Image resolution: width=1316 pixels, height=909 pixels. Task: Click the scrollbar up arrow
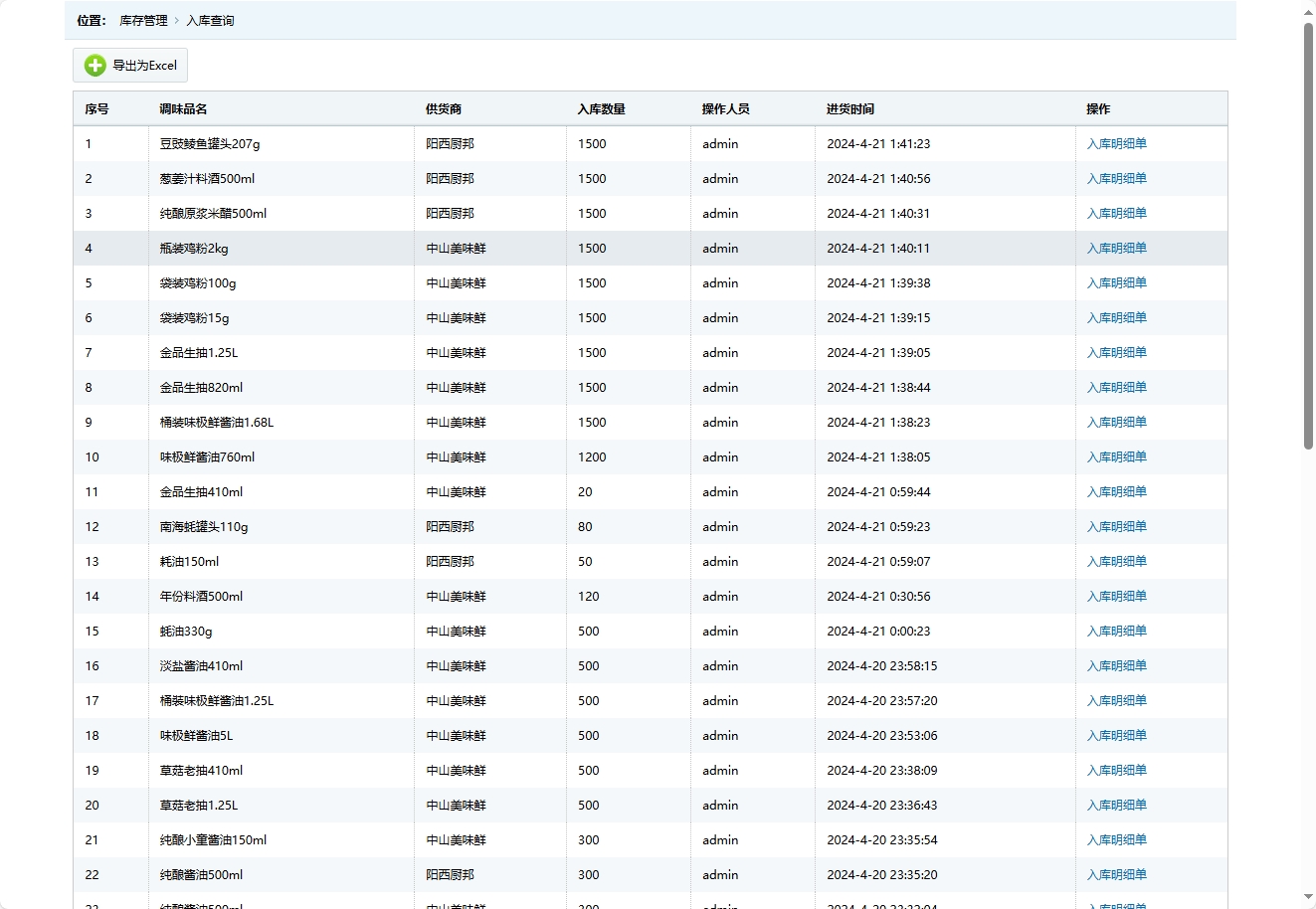click(x=1308, y=13)
